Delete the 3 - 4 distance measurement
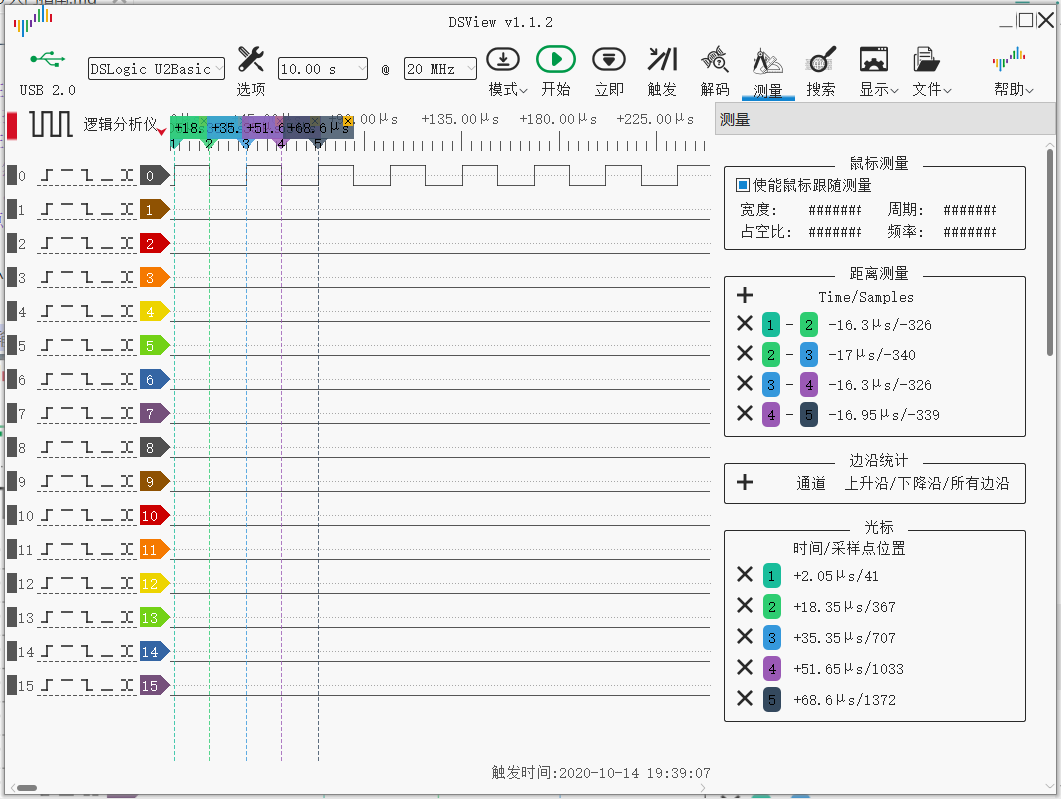 (744, 383)
